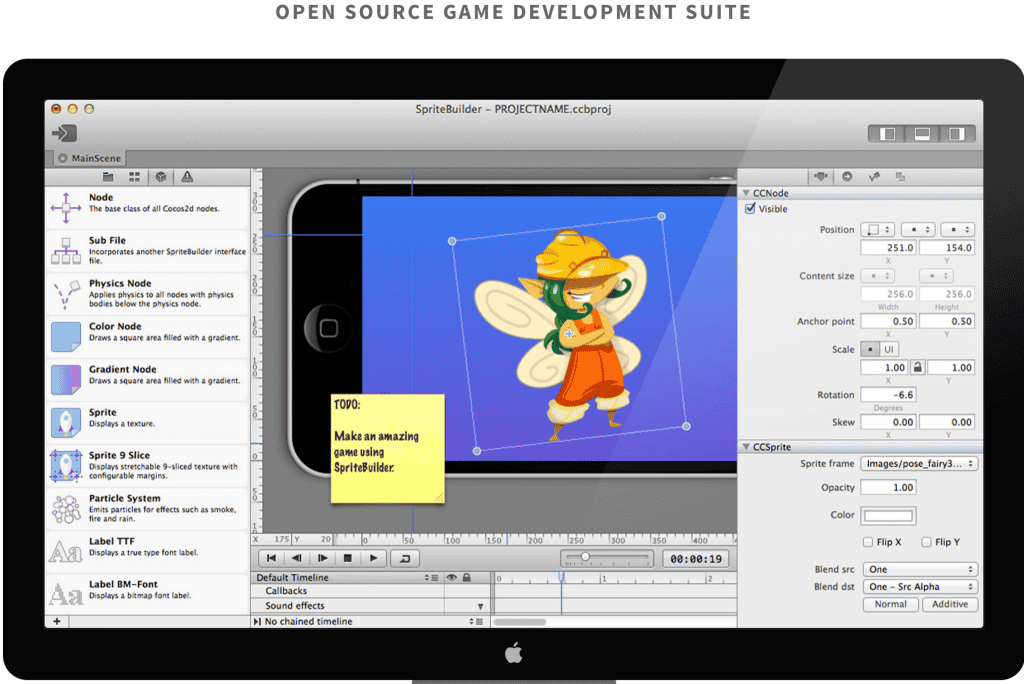Select the Label TTF icon
This screenshot has width=1024, height=684.
[x=66, y=552]
